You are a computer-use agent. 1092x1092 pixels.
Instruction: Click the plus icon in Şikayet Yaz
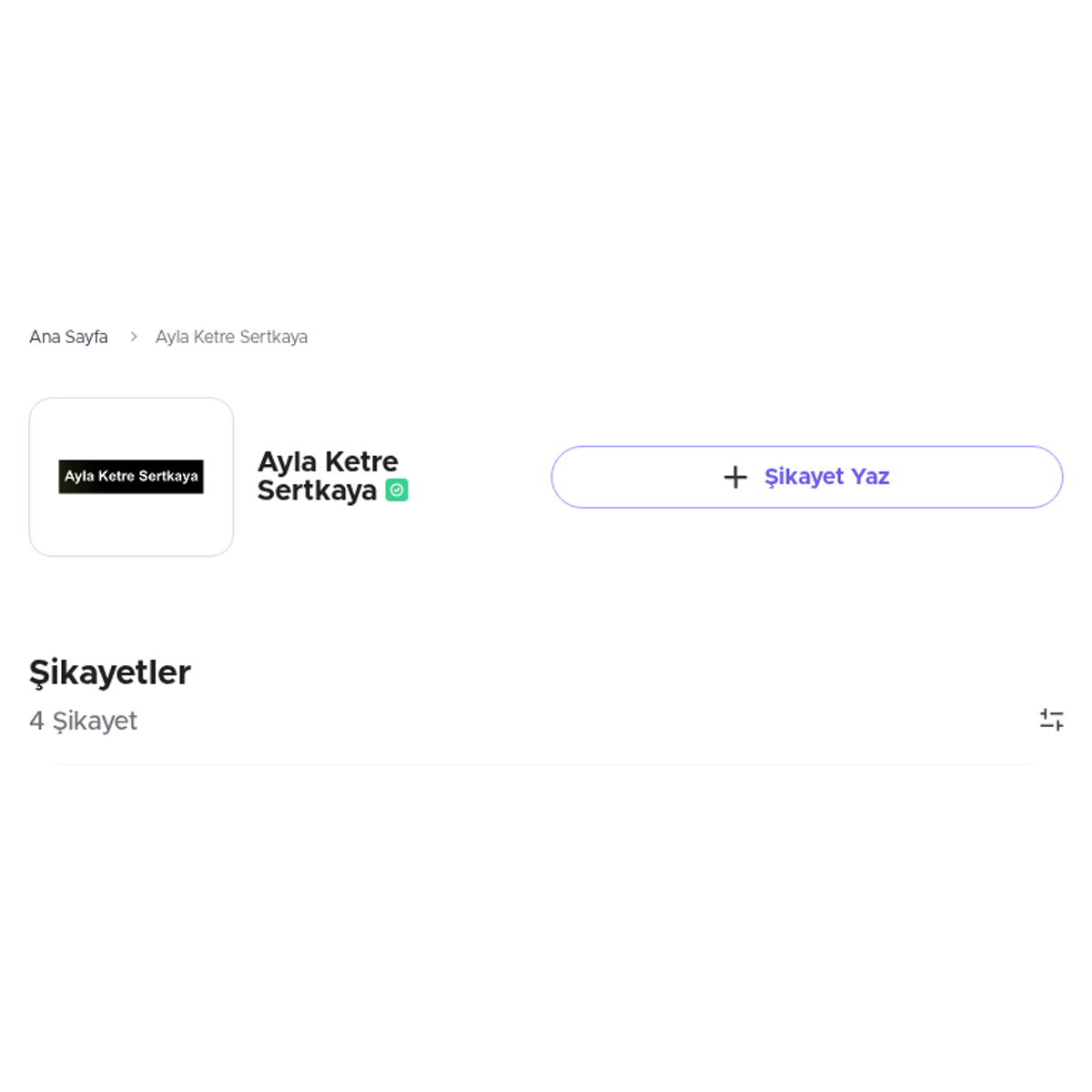point(735,477)
